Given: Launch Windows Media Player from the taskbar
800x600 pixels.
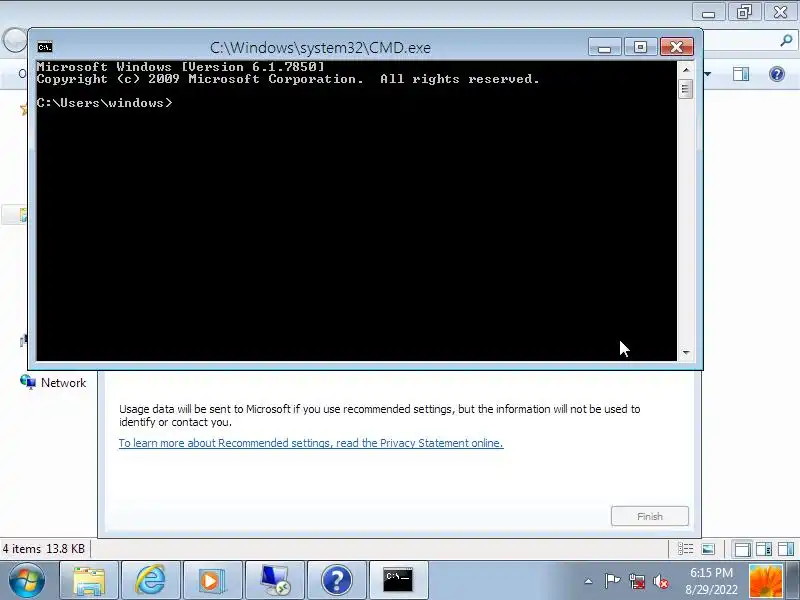Looking at the screenshot, I should pyautogui.click(x=212, y=580).
